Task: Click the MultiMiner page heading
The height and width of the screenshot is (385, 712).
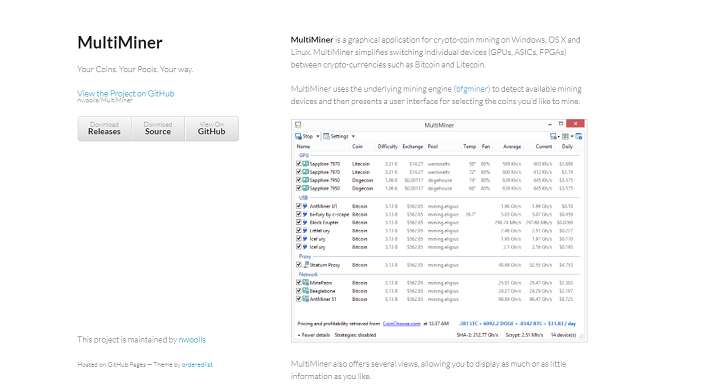Action: [x=120, y=43]
